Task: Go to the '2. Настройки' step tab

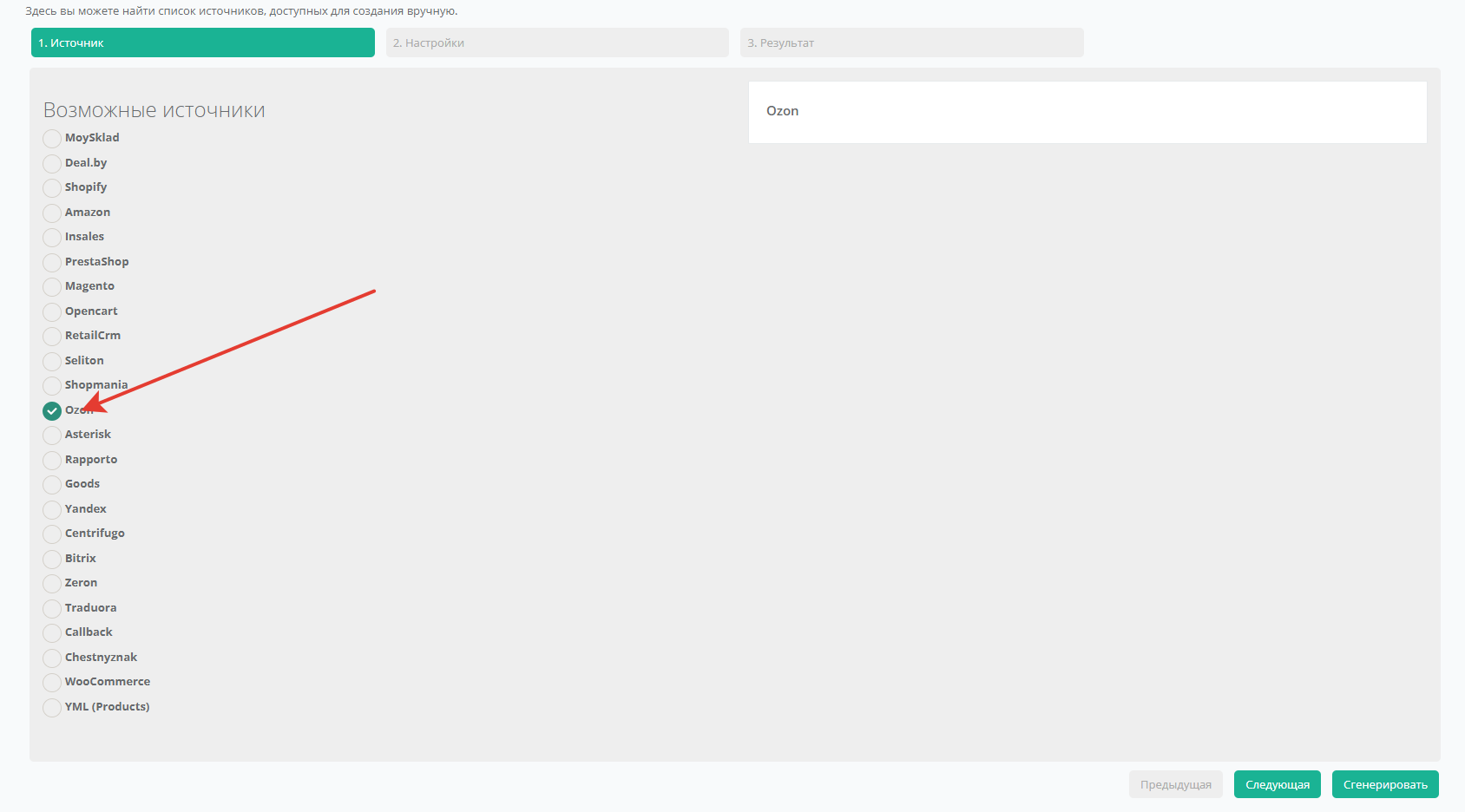Action: pyautogui.click(x=557, y=43)
